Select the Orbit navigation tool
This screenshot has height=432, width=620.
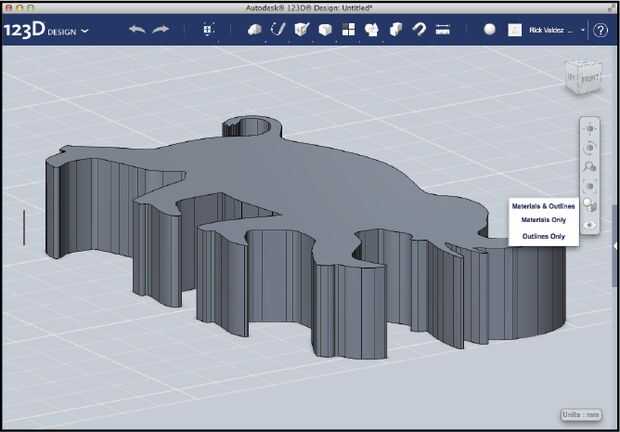point(590,148)
